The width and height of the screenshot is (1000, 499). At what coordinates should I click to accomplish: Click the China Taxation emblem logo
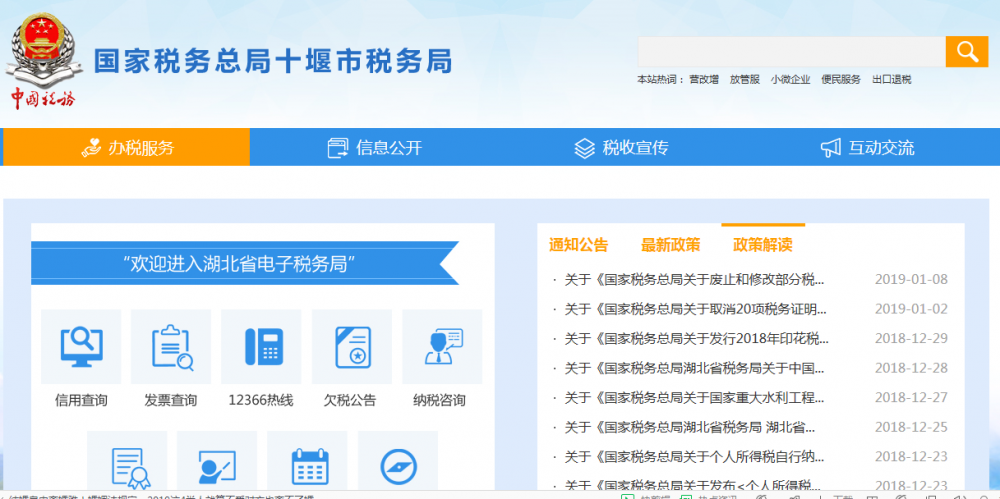[x=43, y=61]
